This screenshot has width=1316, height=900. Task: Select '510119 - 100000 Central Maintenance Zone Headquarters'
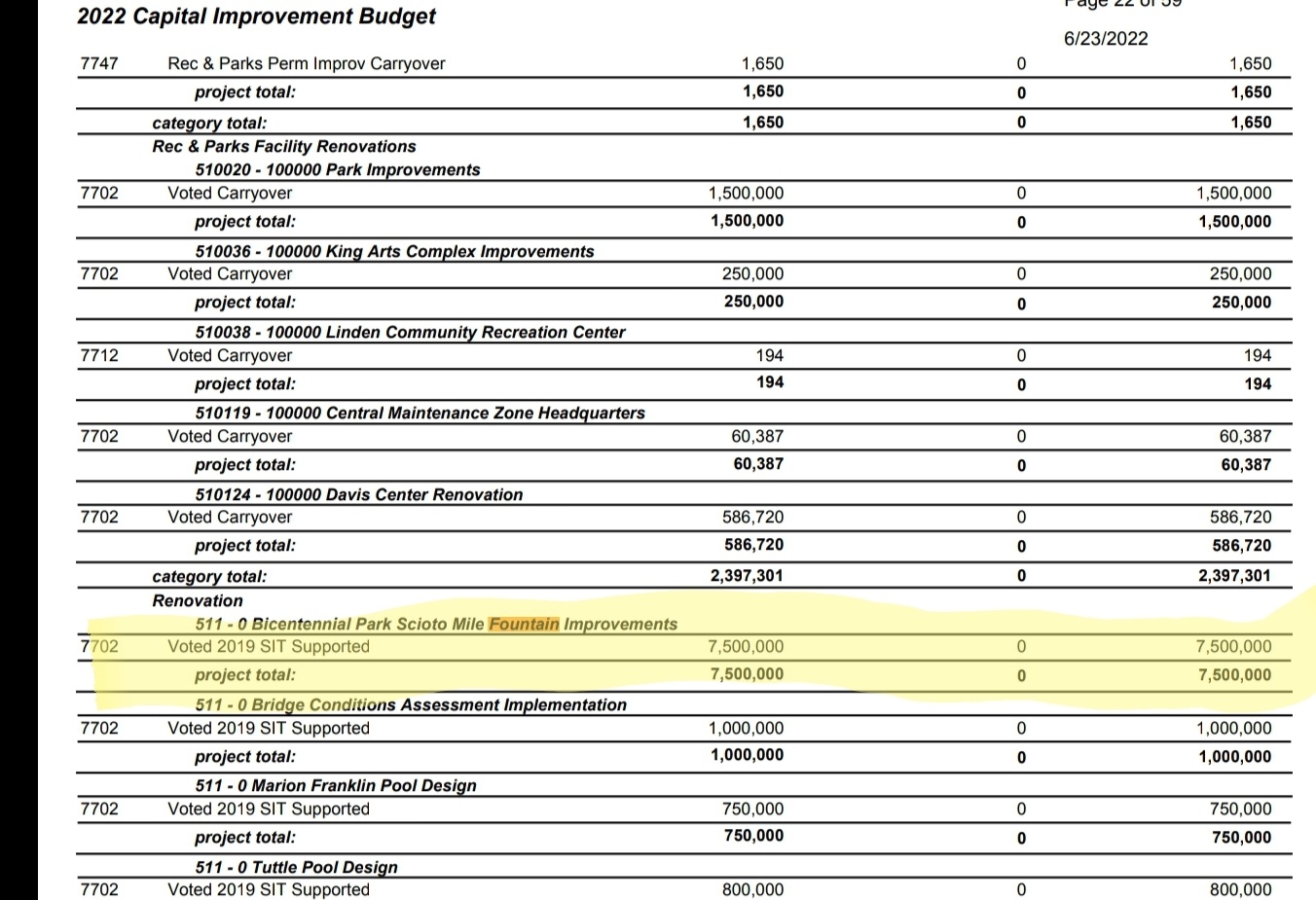pos(420,414)
